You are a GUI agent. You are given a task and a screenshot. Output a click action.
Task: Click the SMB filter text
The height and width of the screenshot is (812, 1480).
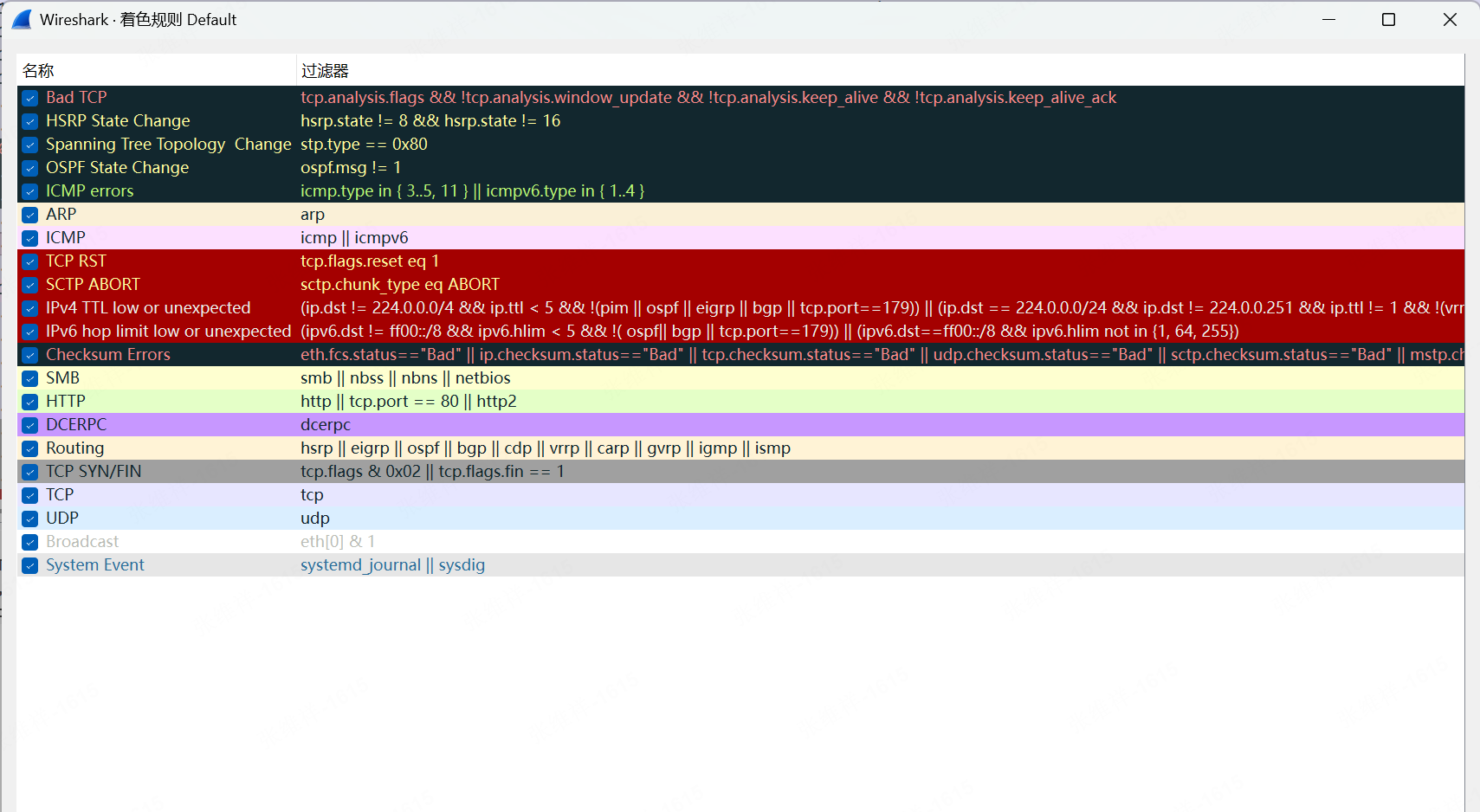(405, 378)
